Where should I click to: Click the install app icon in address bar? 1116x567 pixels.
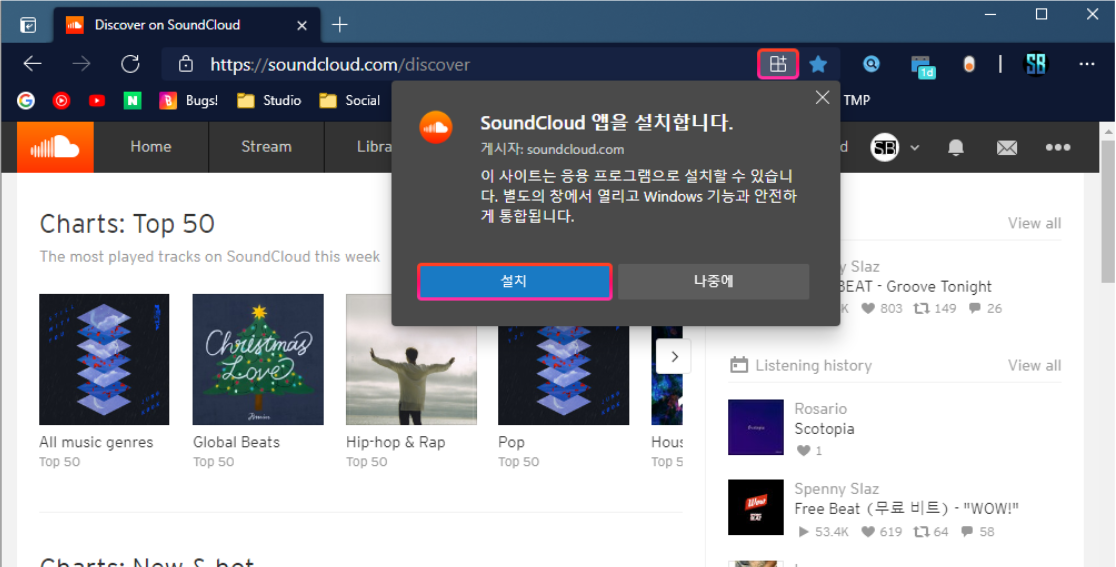tap(778, 64)
